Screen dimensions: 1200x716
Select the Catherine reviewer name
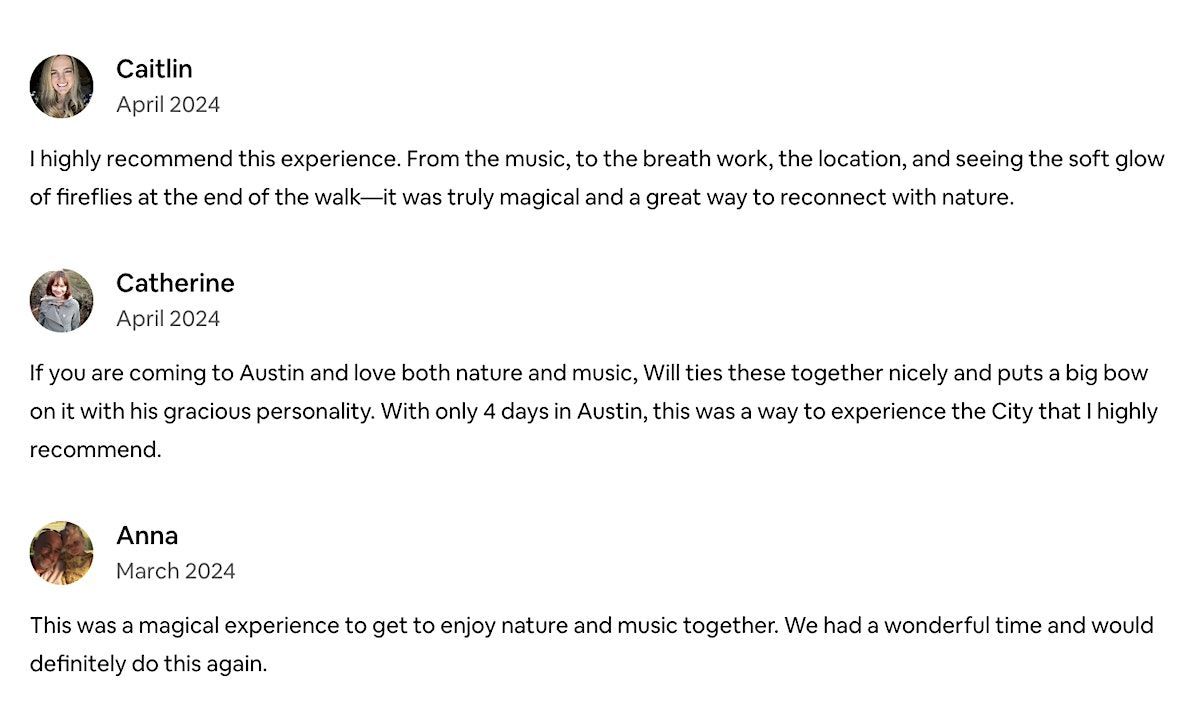pos(175,283)
